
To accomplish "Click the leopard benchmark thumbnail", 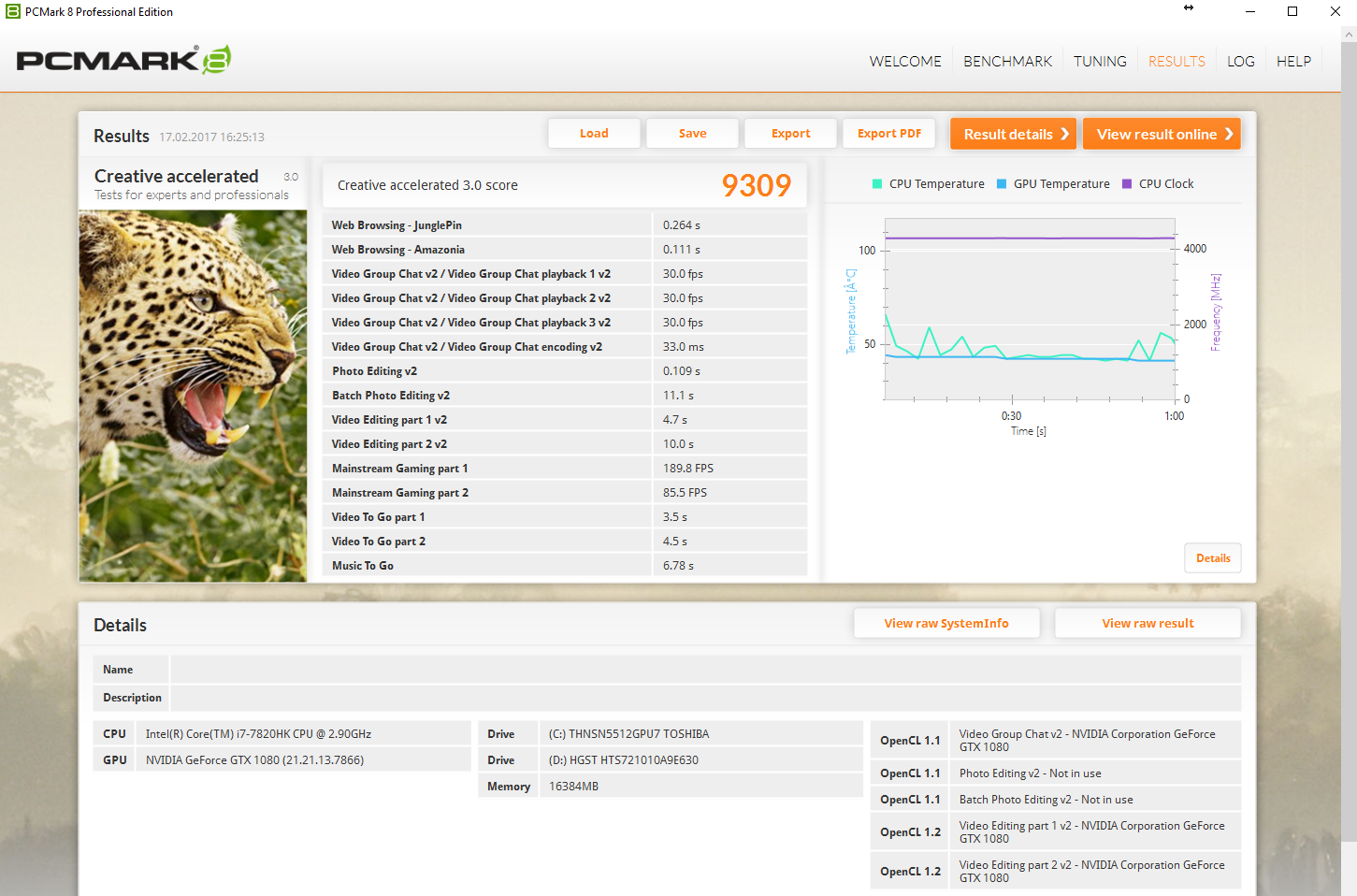I will 193,396.
